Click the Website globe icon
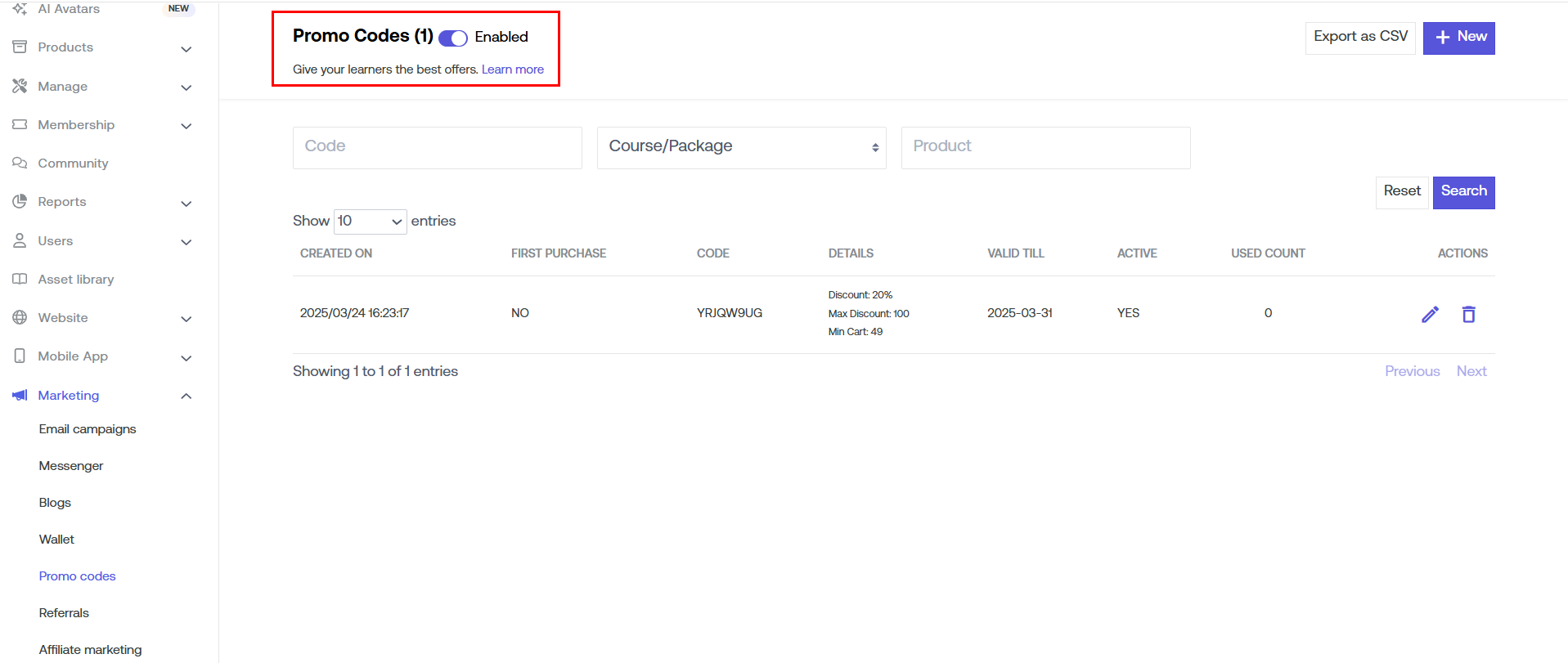Screen dimensions: 1568x663 tap(20, 318)
